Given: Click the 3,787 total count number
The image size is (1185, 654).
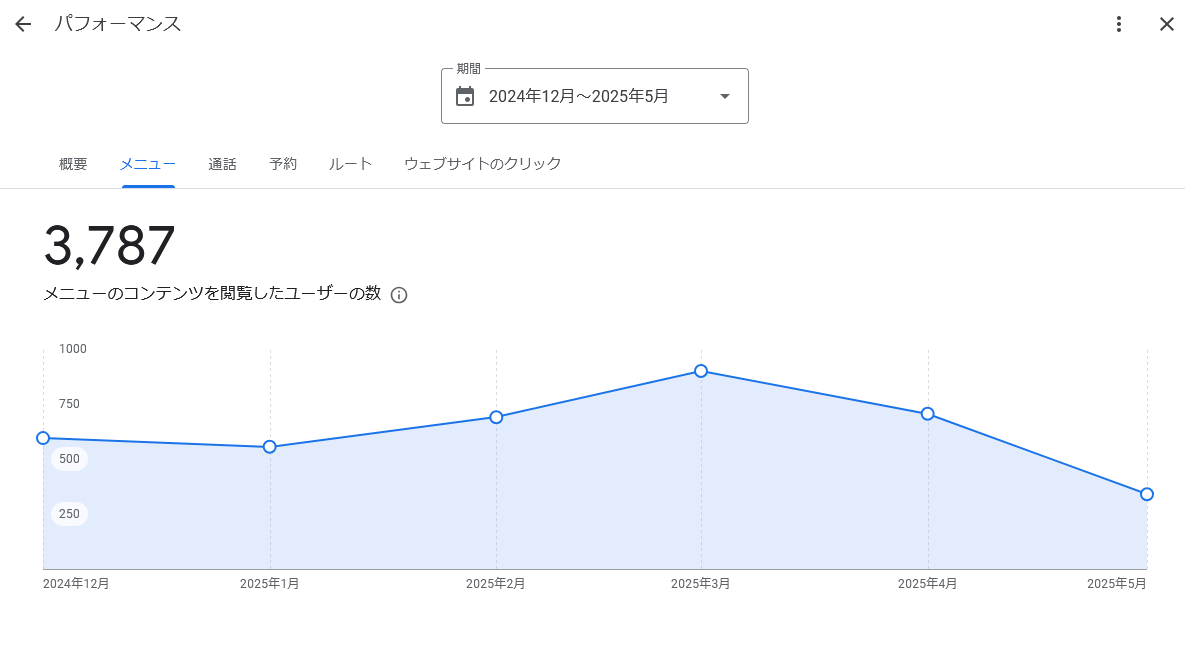Looking at the screenshot, I should pos(110,246).
